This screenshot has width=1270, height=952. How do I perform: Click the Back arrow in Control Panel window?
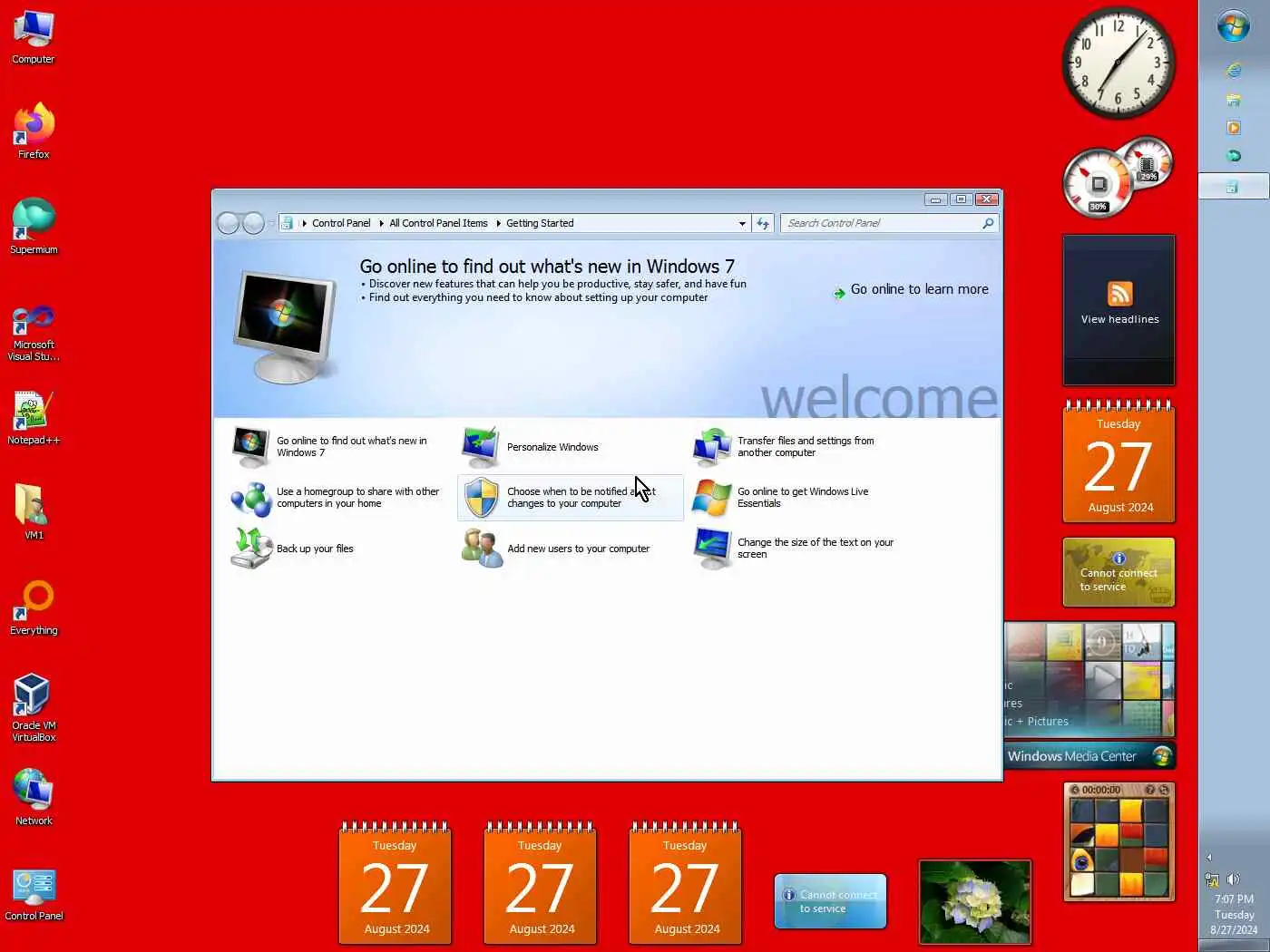(x=229, y=223)
